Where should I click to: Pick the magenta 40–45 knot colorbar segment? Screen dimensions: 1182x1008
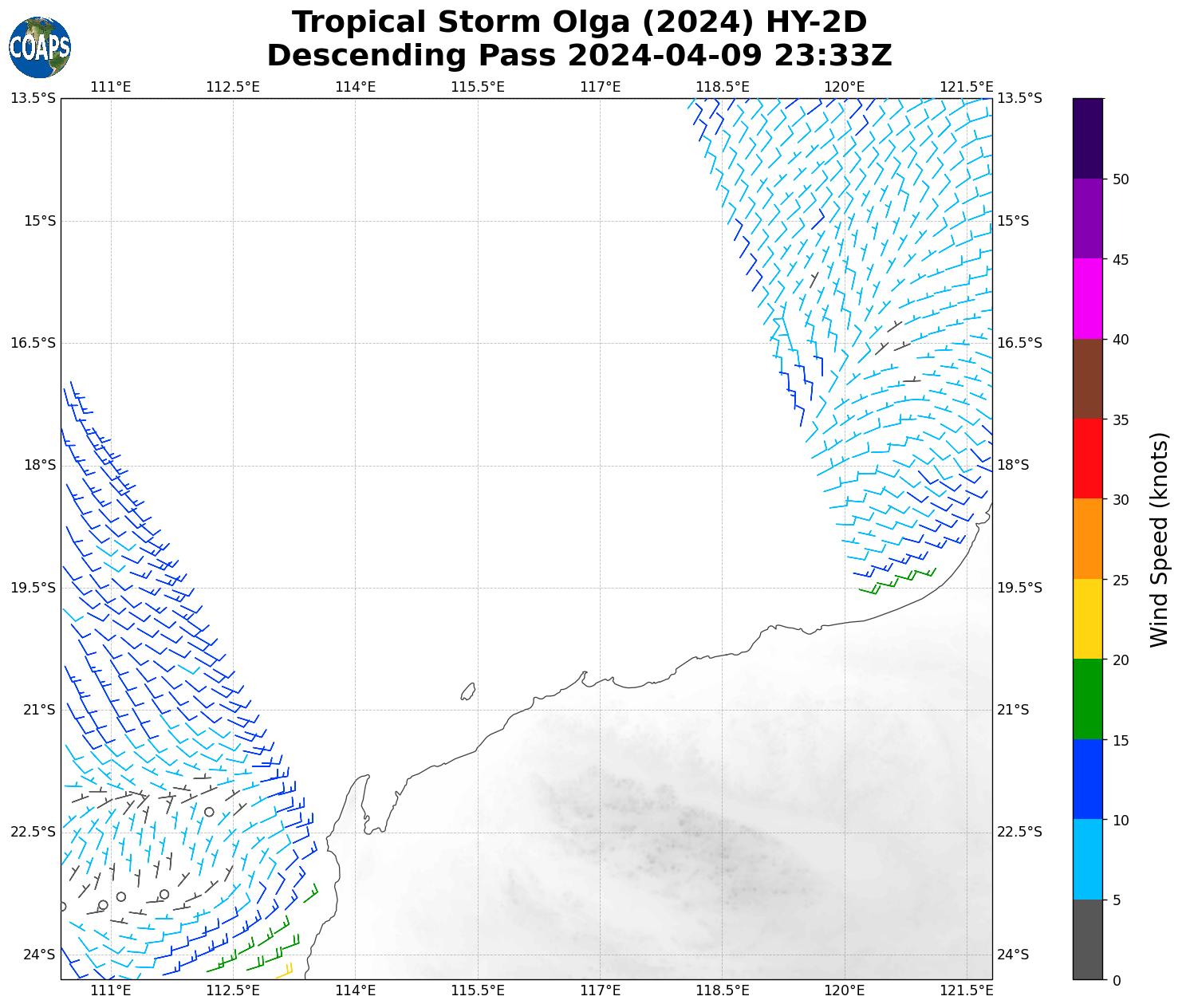tap(1088, 298)
